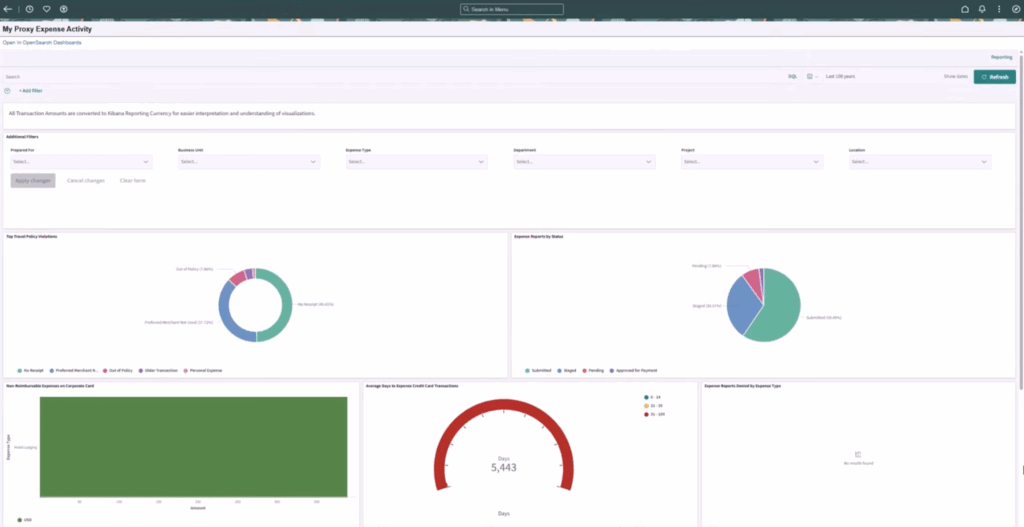
Task: Open favorites heart icon
Action: [x=46, y=9]
